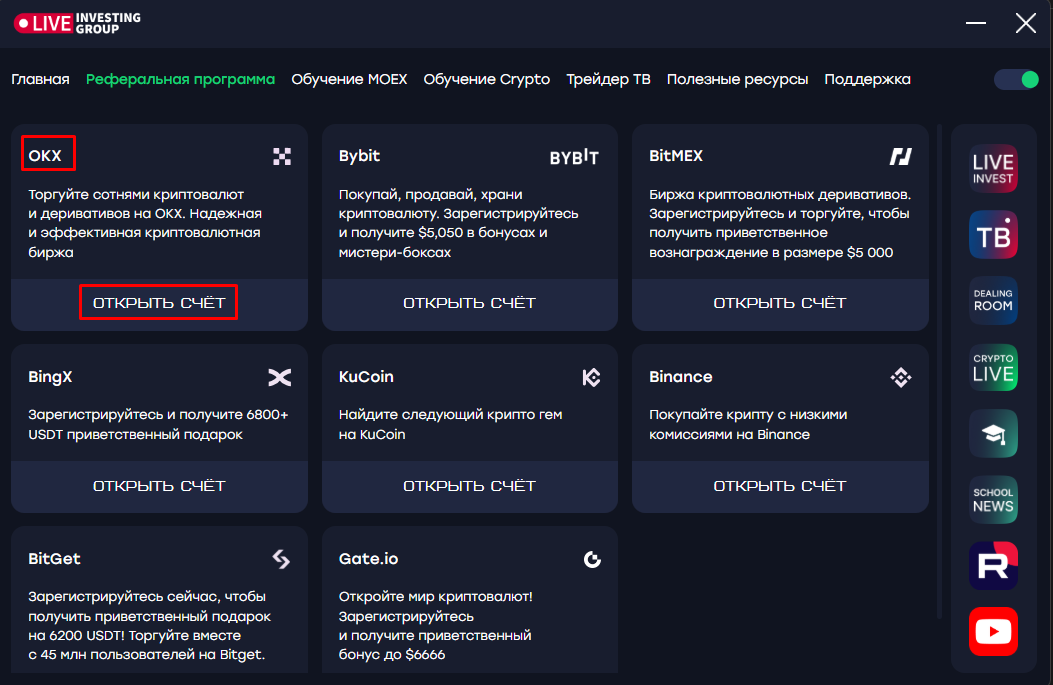Toggle the green theme switch
The height and width of the screenshot is (685, 1053).
[1017, 80]
